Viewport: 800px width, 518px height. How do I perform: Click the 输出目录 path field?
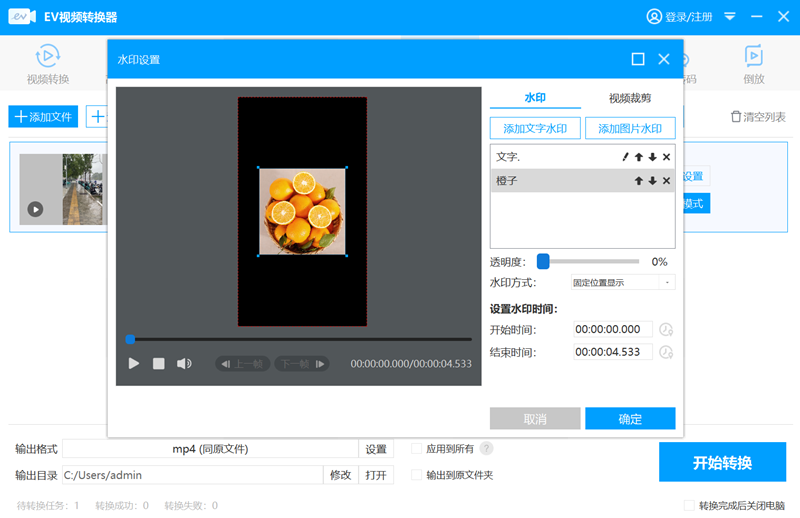click(x=192, y=475)
